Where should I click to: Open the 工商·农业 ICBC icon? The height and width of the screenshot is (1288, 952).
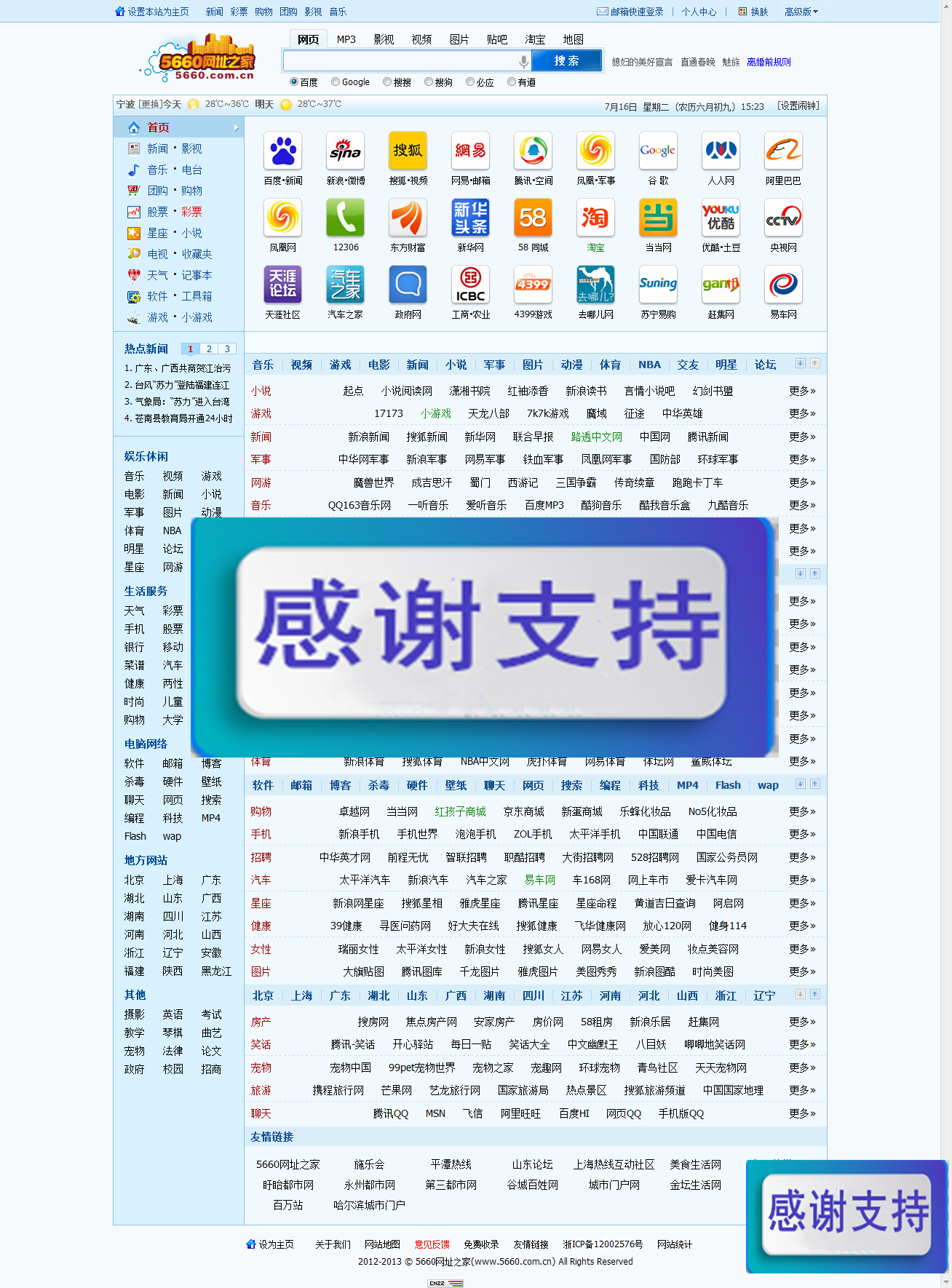(x=471, y=285)
